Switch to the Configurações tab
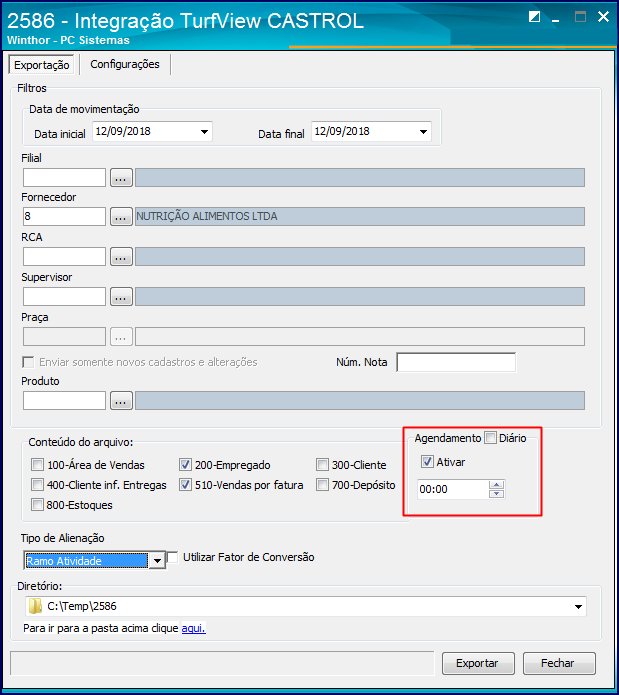Image resolution: width=619 pixels, height=695 pixels. point(125,64)
